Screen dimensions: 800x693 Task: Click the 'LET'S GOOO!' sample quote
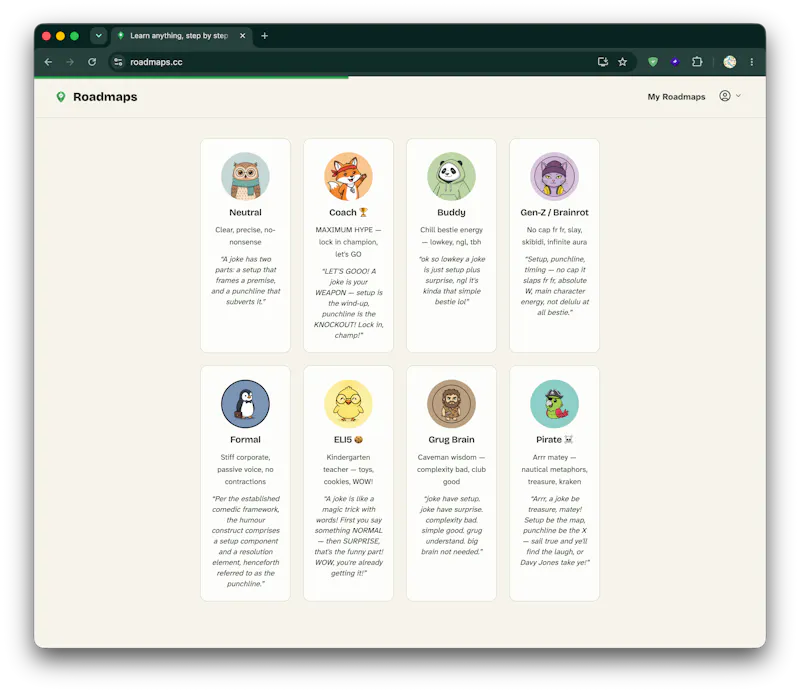tap(348, 303)
